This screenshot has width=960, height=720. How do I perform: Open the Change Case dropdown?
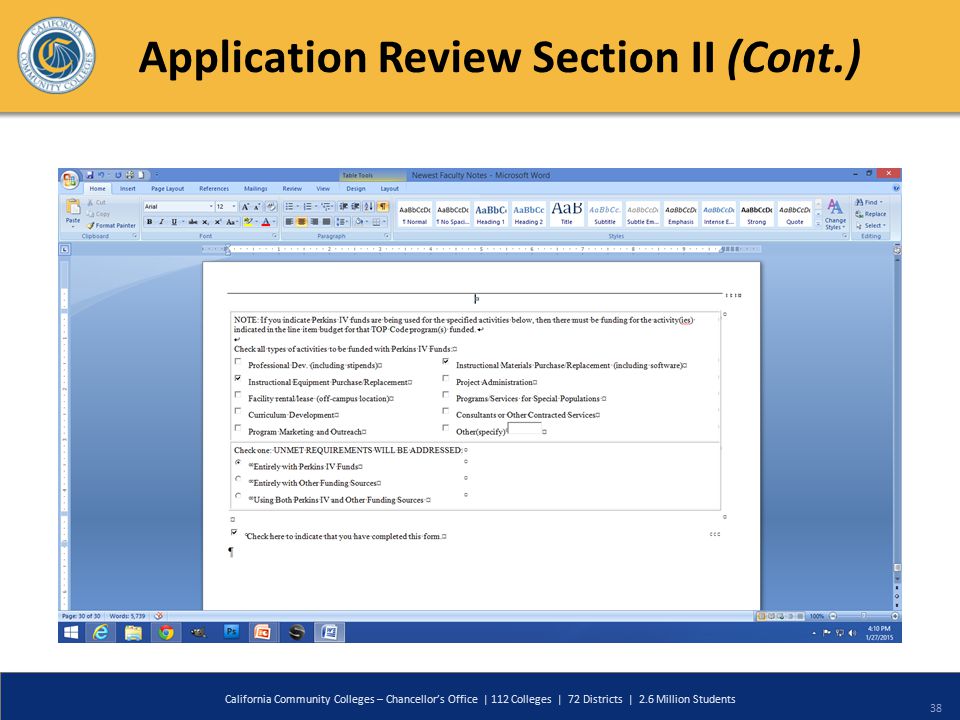click(x=231, y=222)
